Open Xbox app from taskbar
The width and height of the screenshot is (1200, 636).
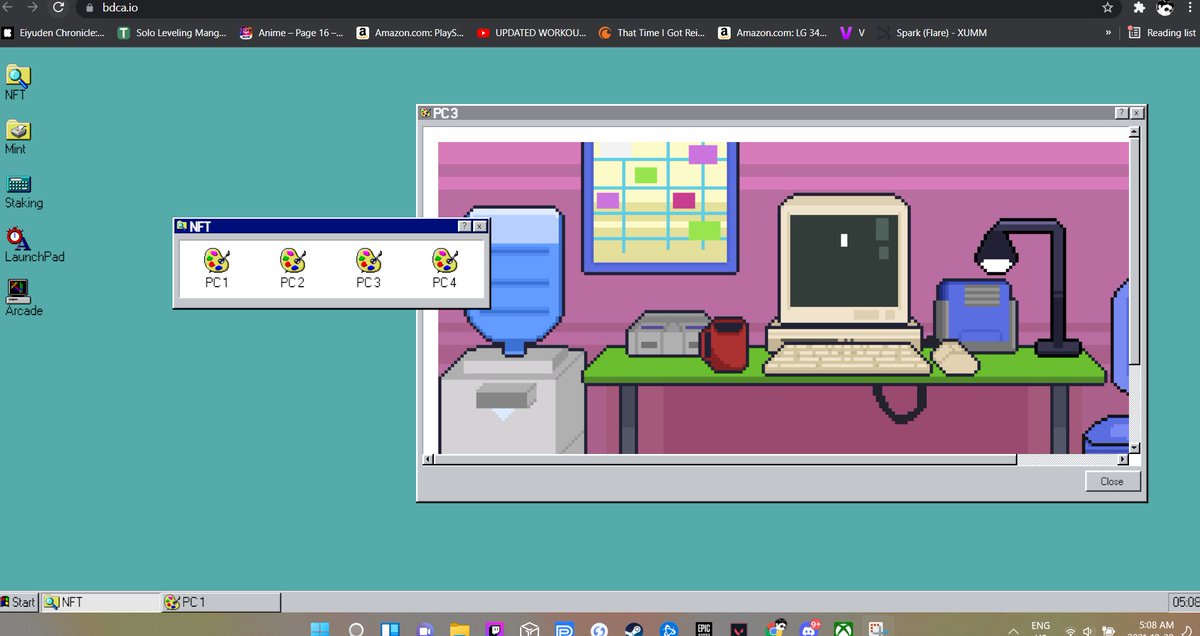tap(843, 630)
